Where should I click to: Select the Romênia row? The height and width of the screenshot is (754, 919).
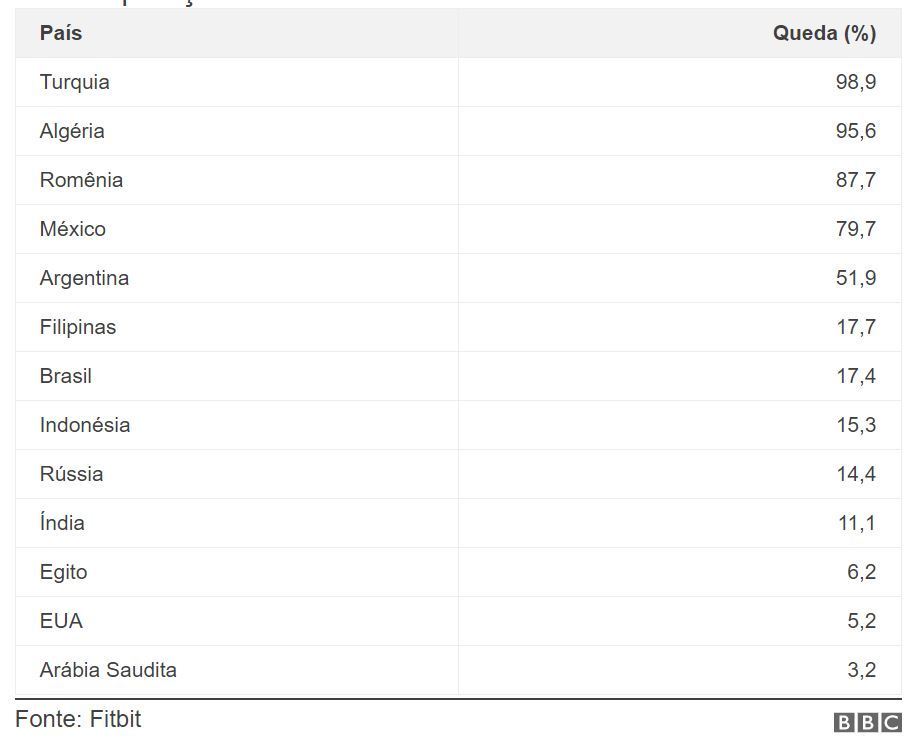(x=458, y=180)
